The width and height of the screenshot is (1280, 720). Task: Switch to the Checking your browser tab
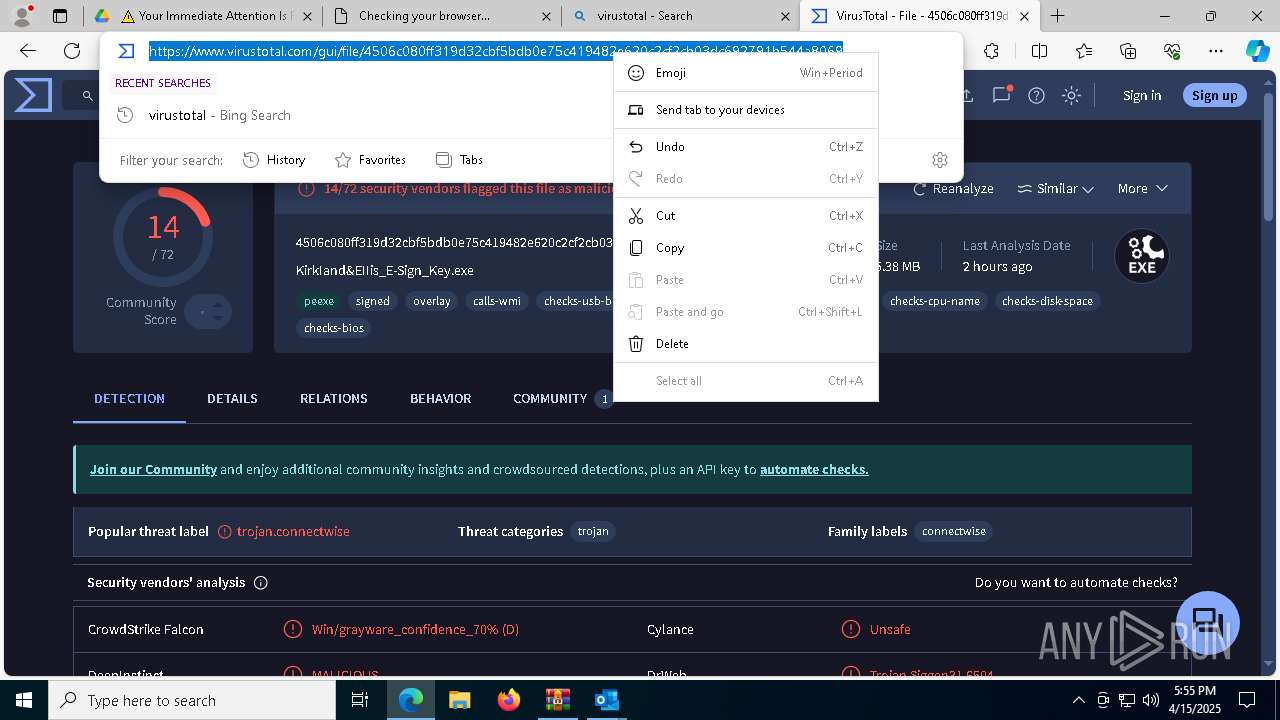[x=441, y=16]
